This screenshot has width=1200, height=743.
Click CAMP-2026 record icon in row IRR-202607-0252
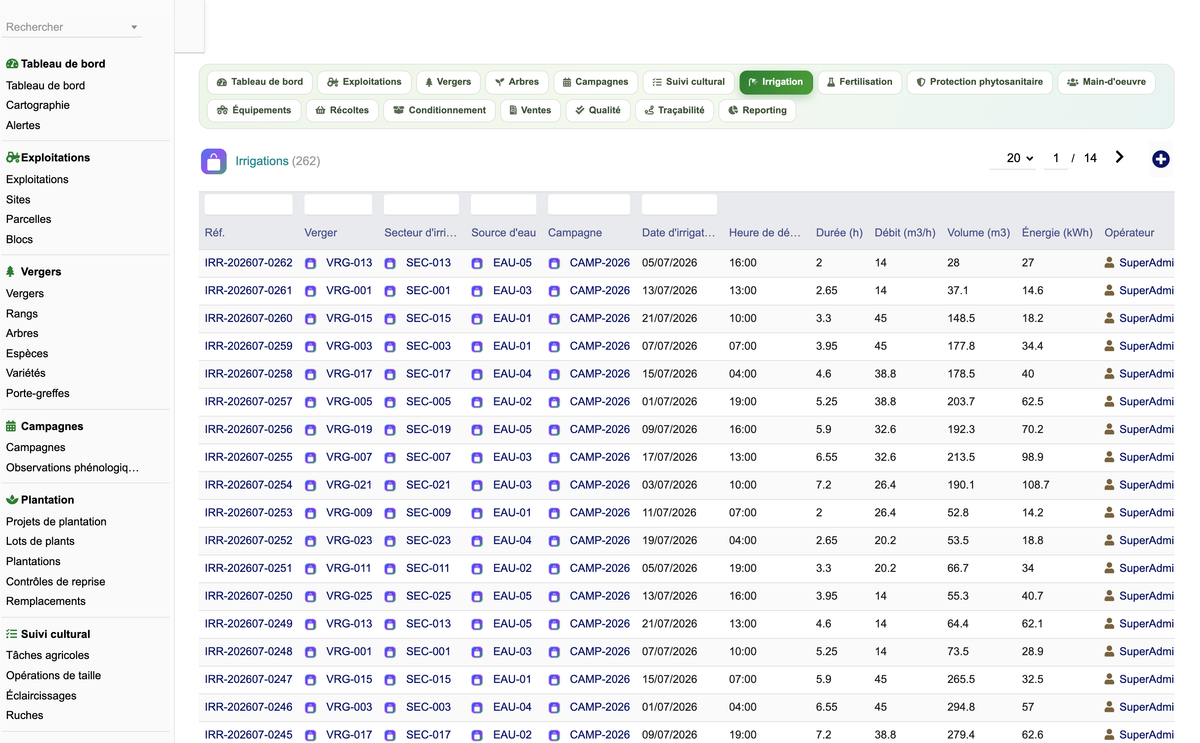(554, 541)
